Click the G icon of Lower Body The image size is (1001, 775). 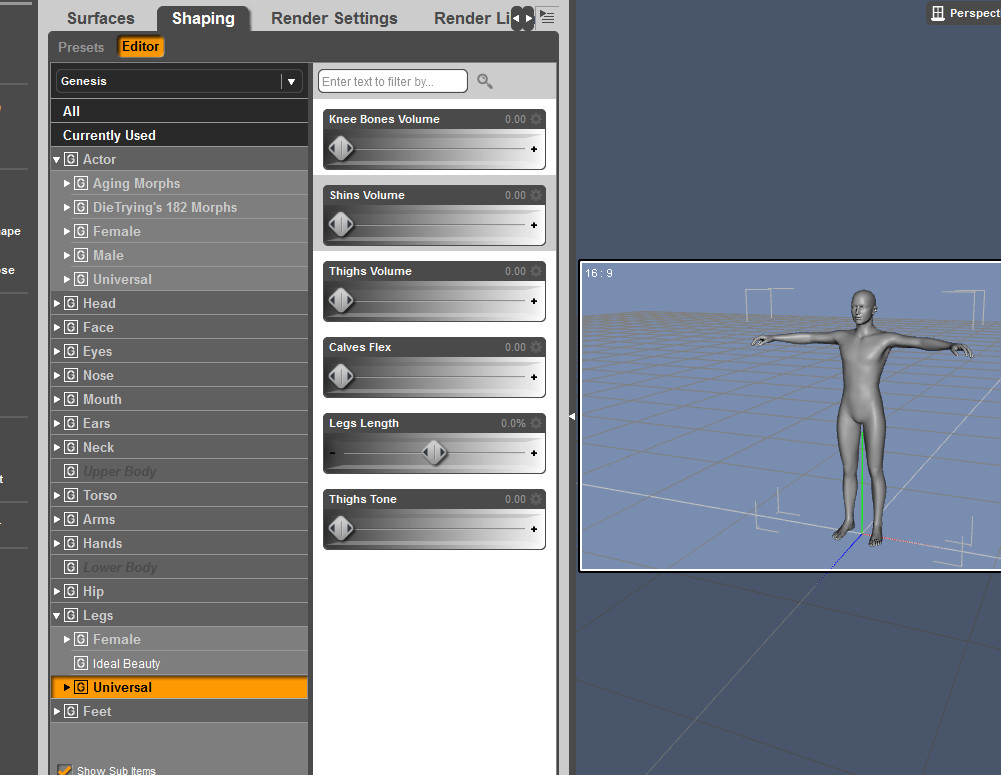71,567
